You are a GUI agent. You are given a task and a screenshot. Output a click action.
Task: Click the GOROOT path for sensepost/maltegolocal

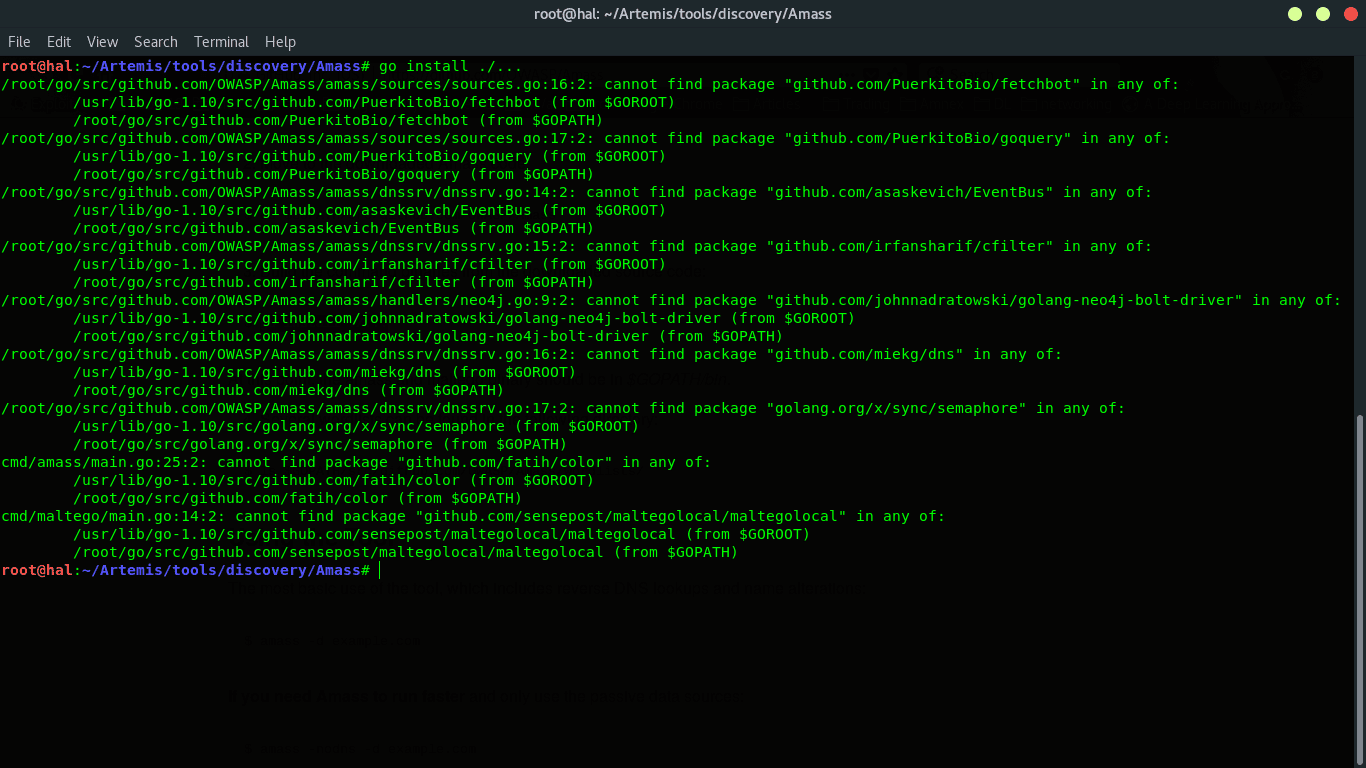[x=442, y=534]
